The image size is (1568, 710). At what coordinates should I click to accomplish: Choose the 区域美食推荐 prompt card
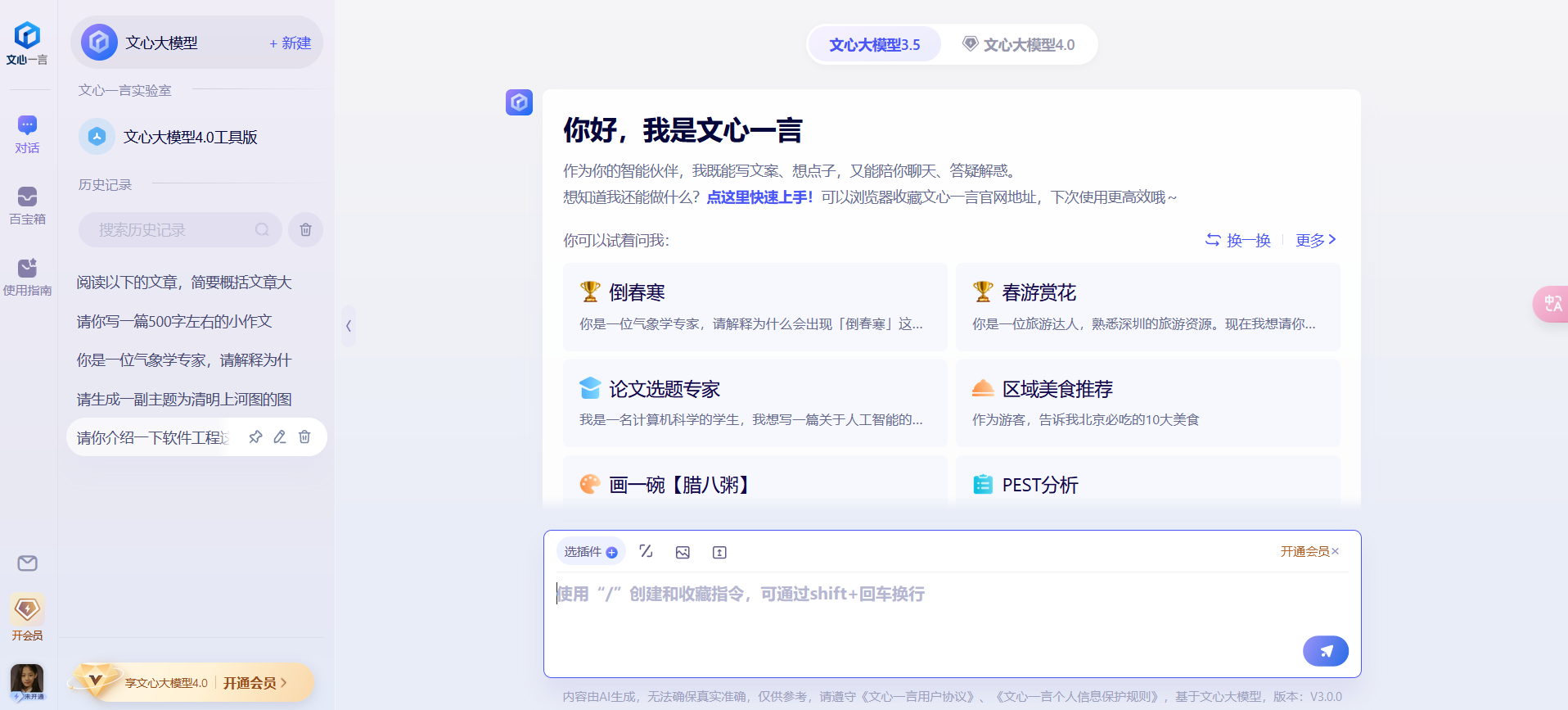(1147, 403)
